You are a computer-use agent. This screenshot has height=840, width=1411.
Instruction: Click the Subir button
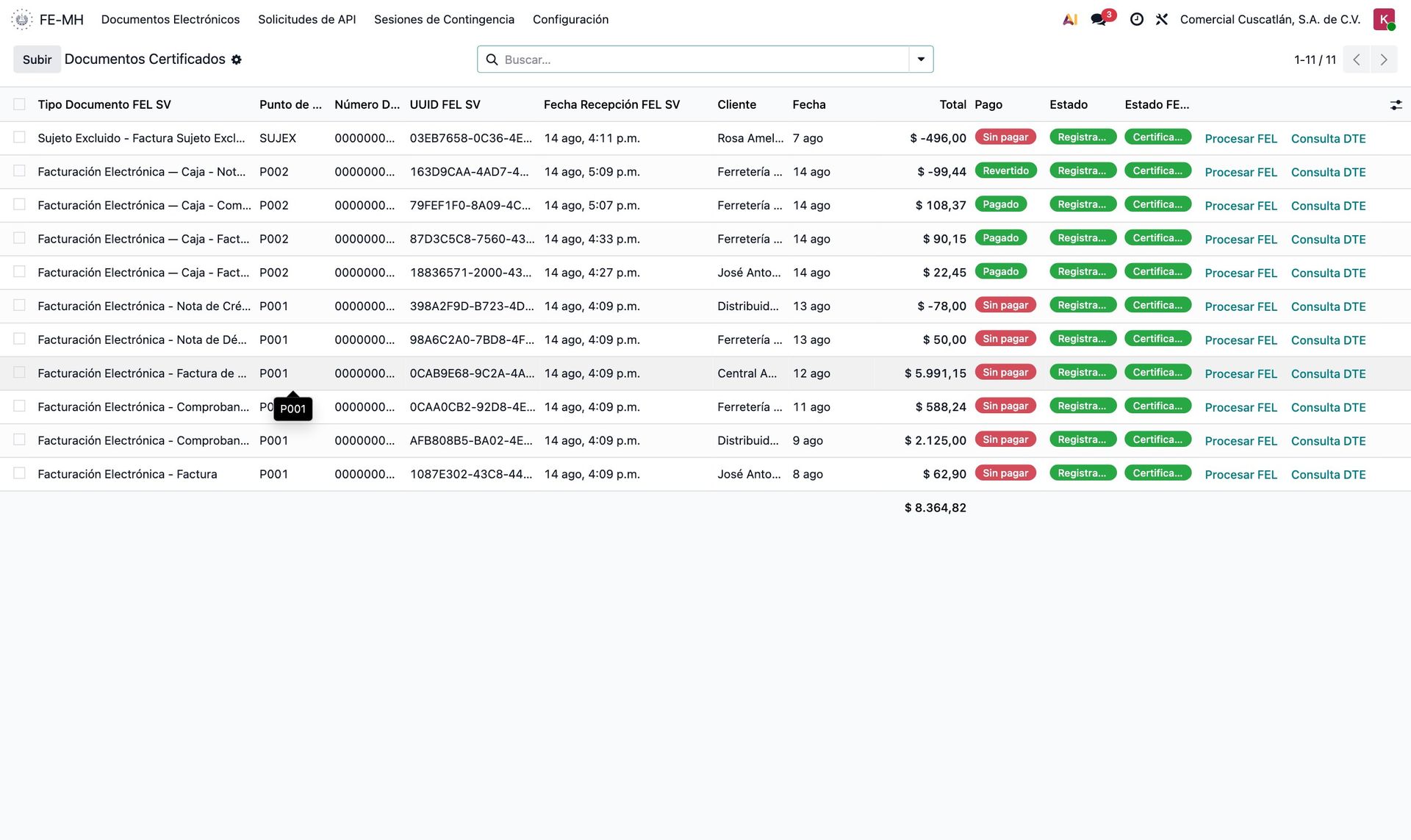(x=37, y=60)
